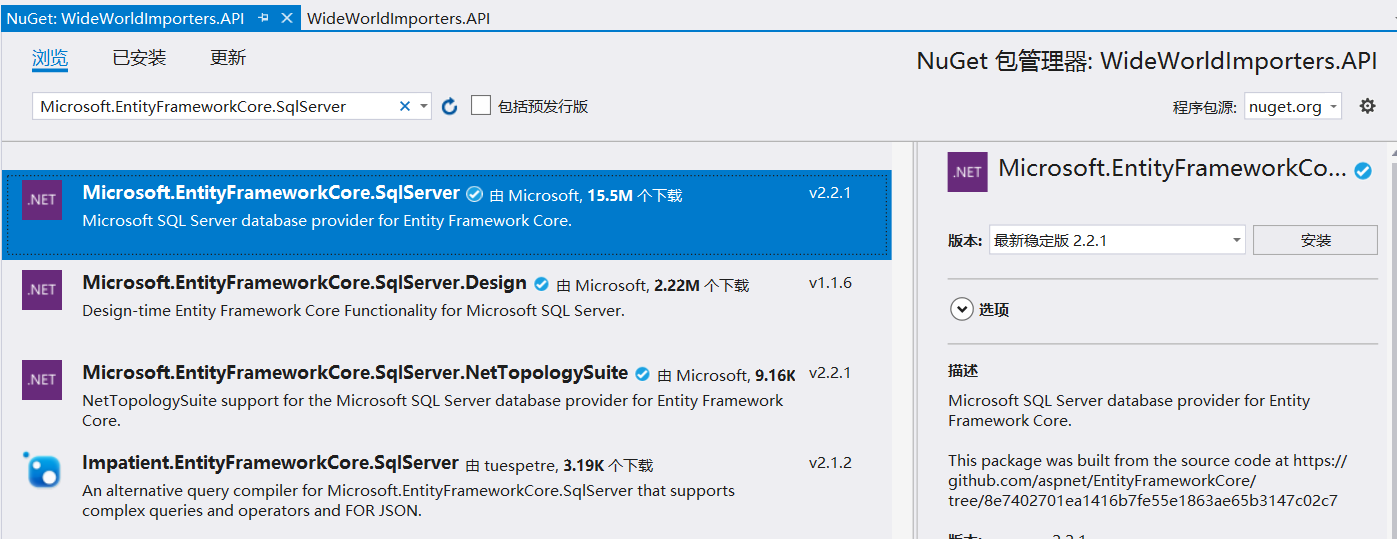Click verified badge beside SqlServer.Design package
Screen dimensions: 1397x539
coord(542,284)
